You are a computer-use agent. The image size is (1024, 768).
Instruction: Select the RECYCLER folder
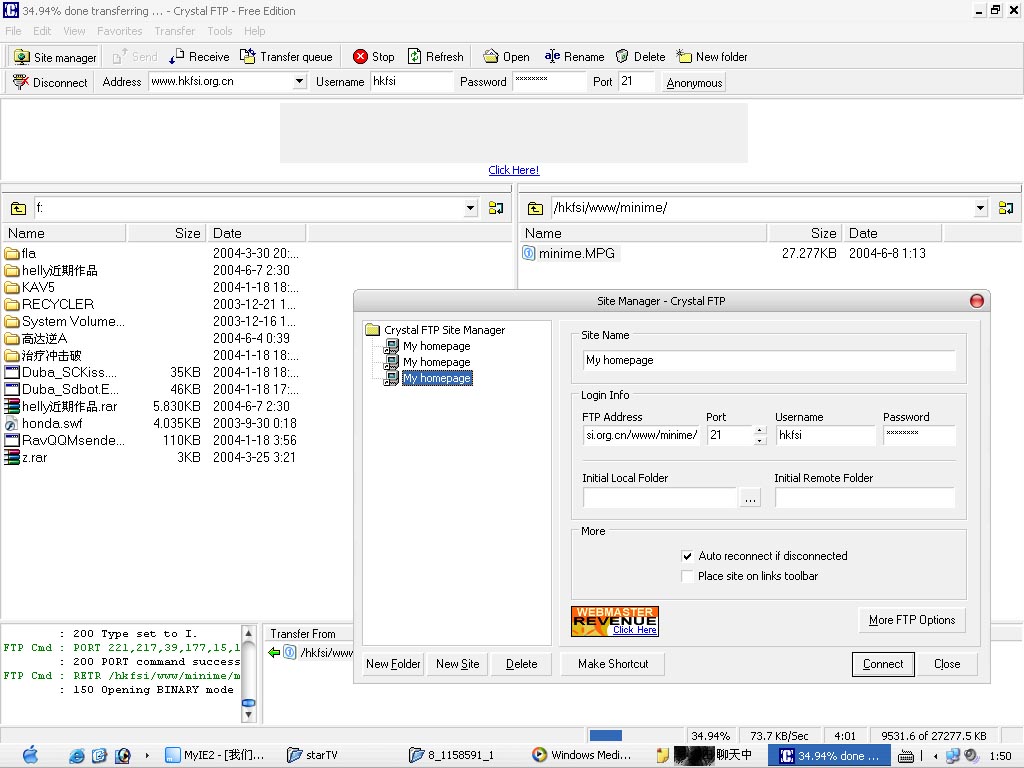(50, 304)
